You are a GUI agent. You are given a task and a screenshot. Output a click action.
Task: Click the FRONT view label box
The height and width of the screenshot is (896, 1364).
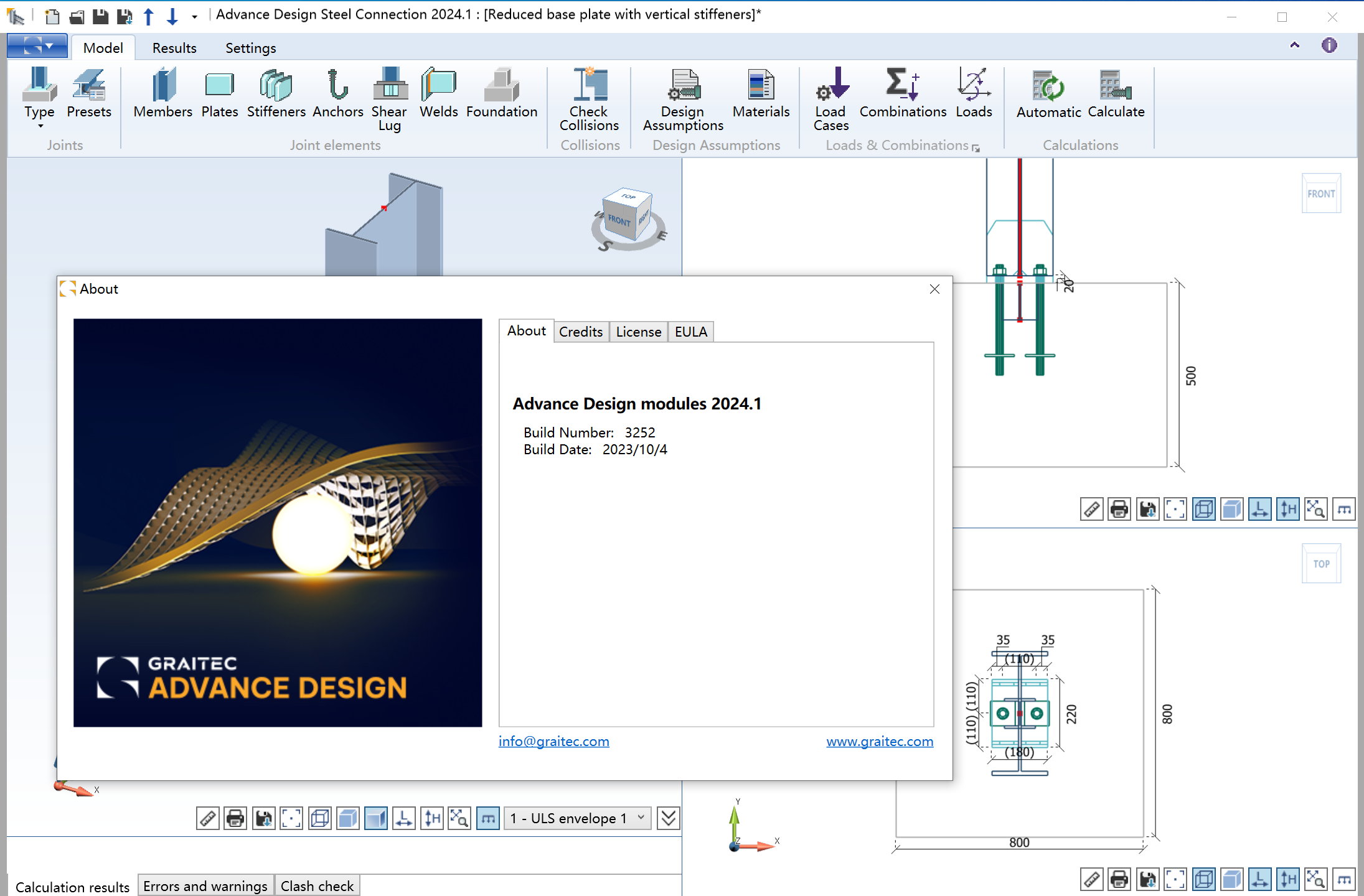pos(1321,194)
